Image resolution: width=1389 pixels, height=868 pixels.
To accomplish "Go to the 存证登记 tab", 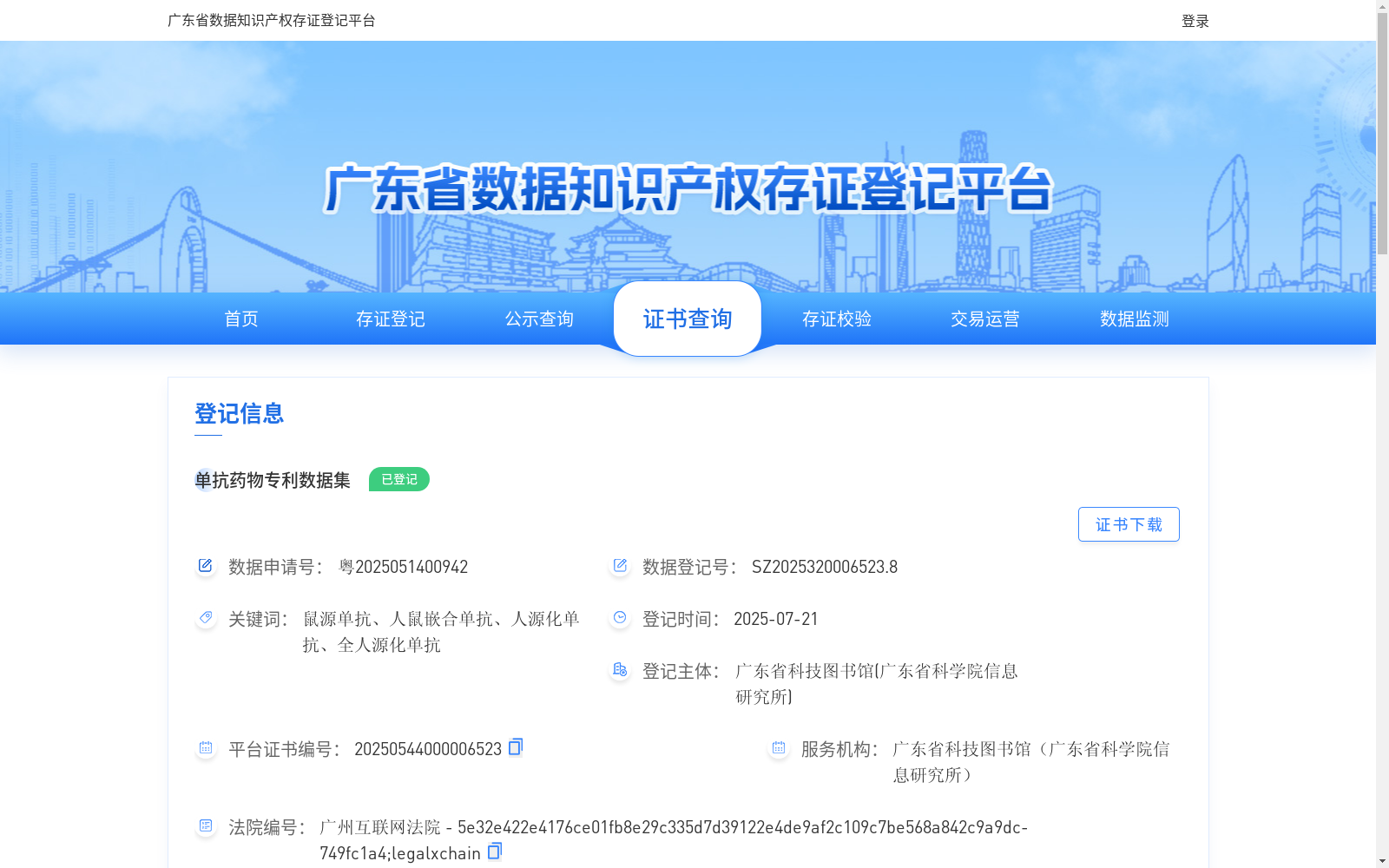I will tap(391, 319).
